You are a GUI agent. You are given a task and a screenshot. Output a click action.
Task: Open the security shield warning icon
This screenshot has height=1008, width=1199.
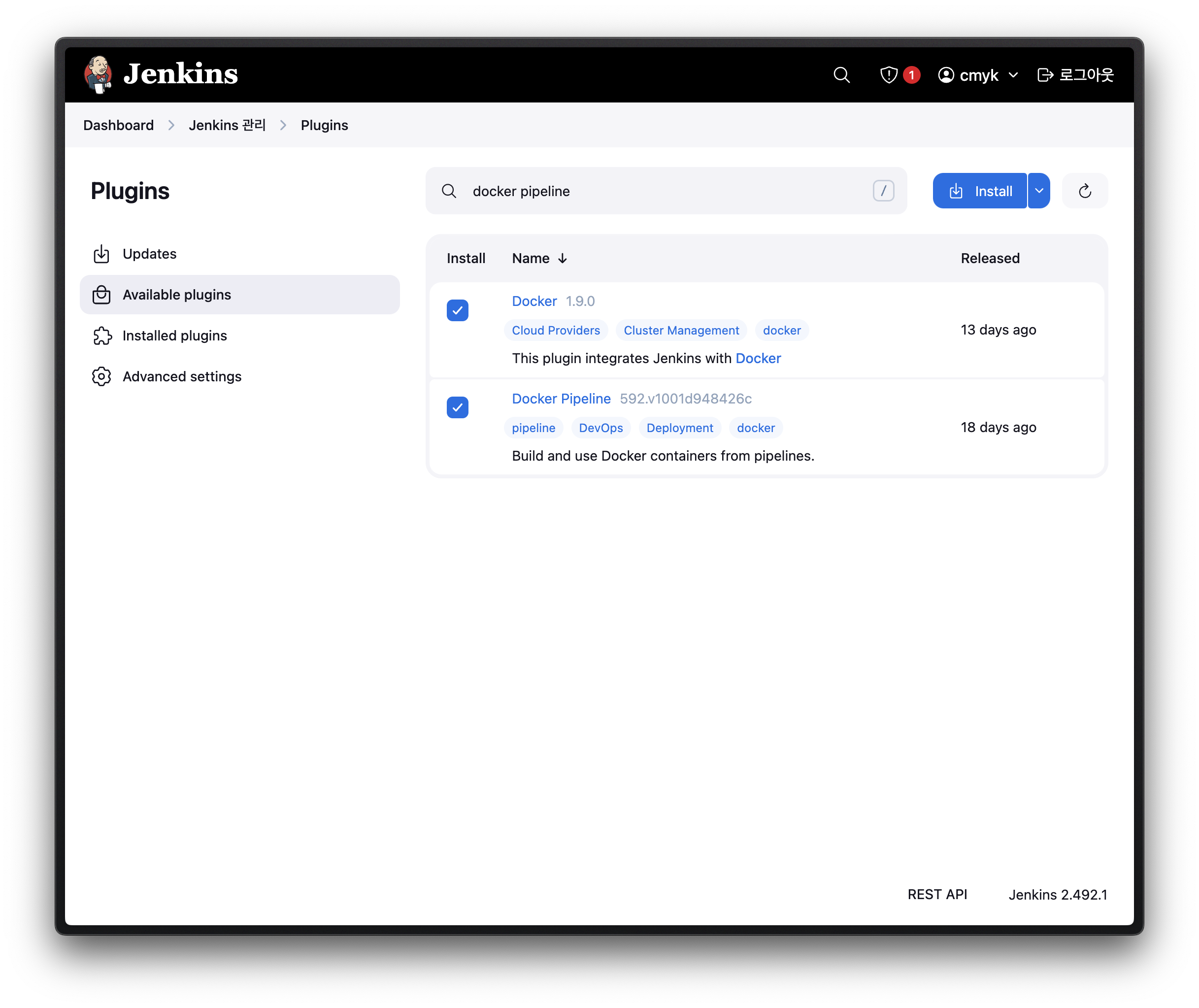[888, 75]
